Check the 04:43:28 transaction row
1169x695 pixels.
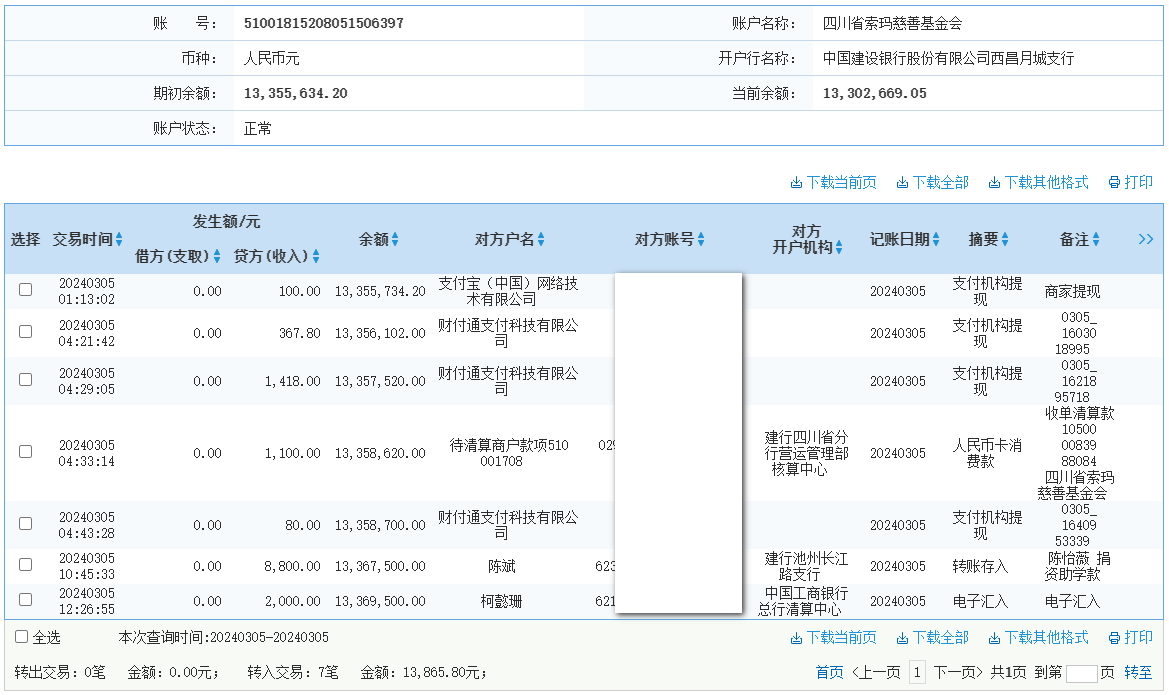(x=25, y=523)
